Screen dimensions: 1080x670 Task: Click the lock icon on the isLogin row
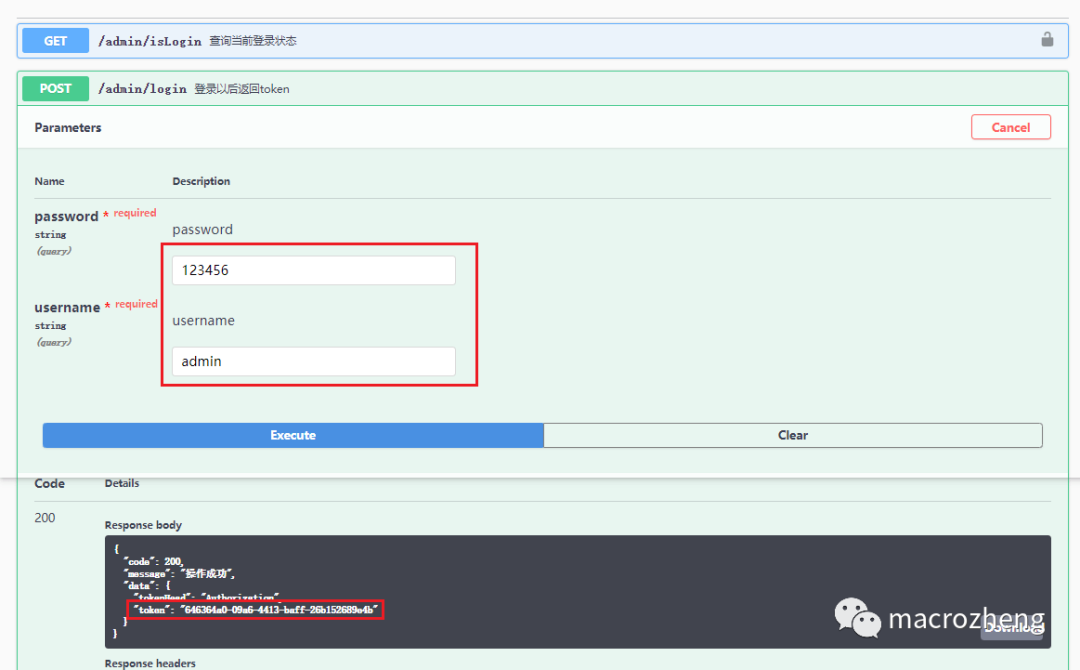(1047, 40)
